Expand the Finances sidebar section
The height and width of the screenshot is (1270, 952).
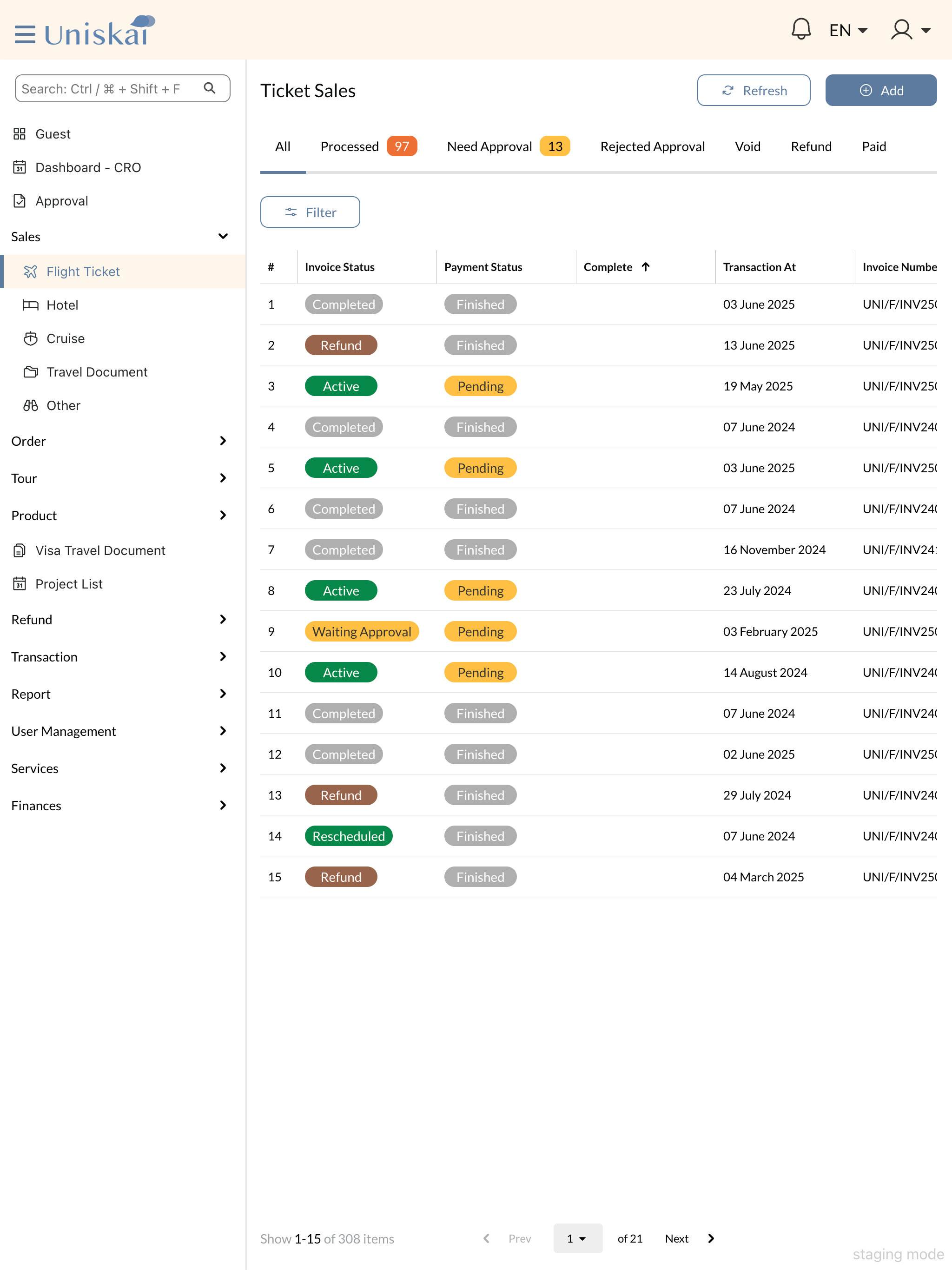click(x=223, y=806)
